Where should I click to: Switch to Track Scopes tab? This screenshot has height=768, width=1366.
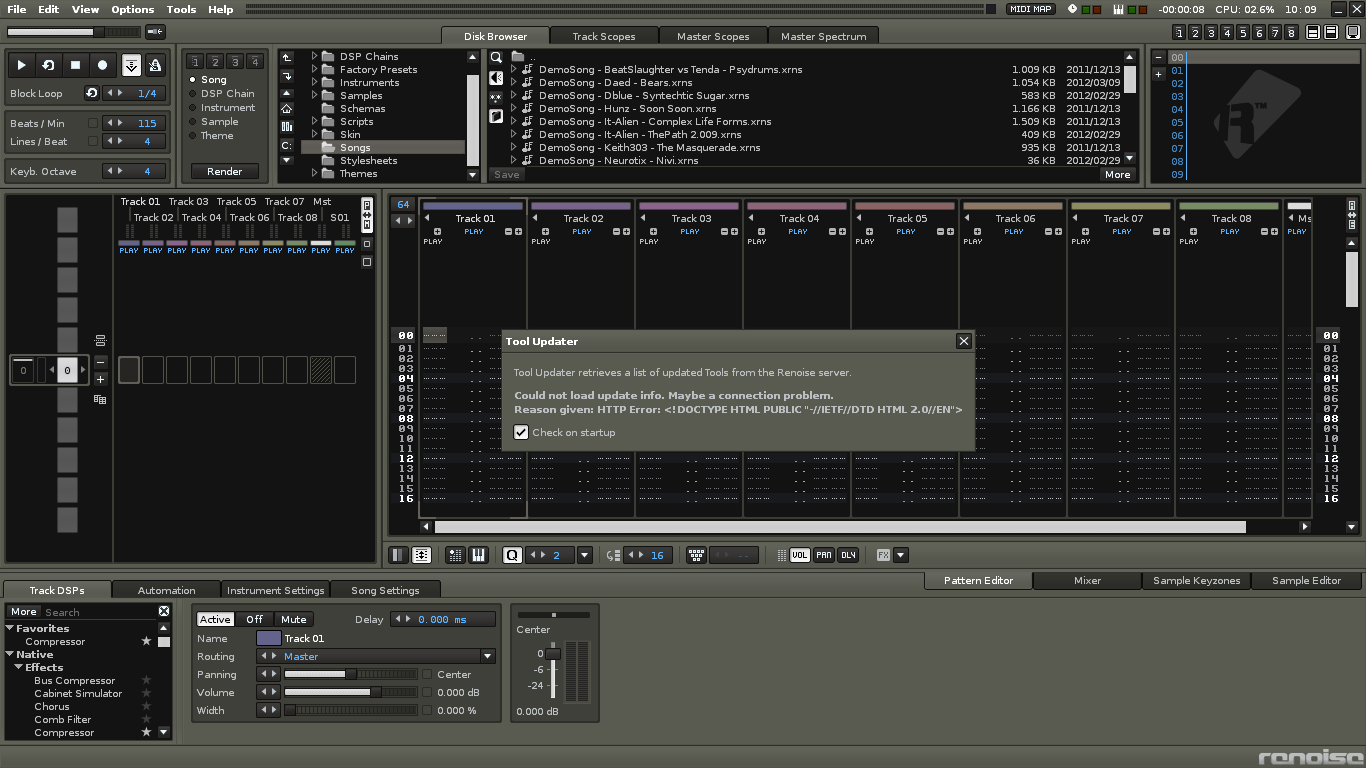(604, 36)
